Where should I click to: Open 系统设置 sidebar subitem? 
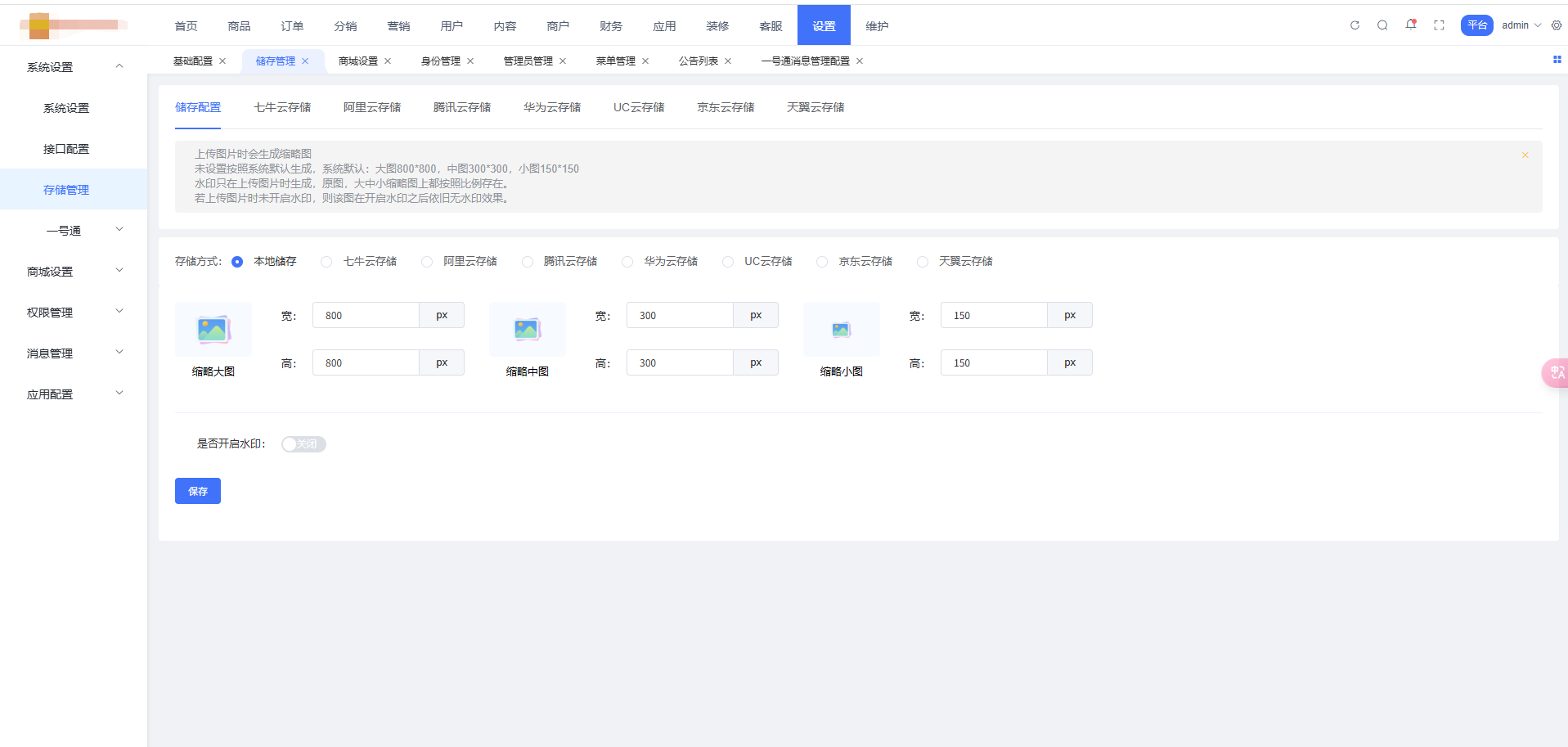(66, 108)
